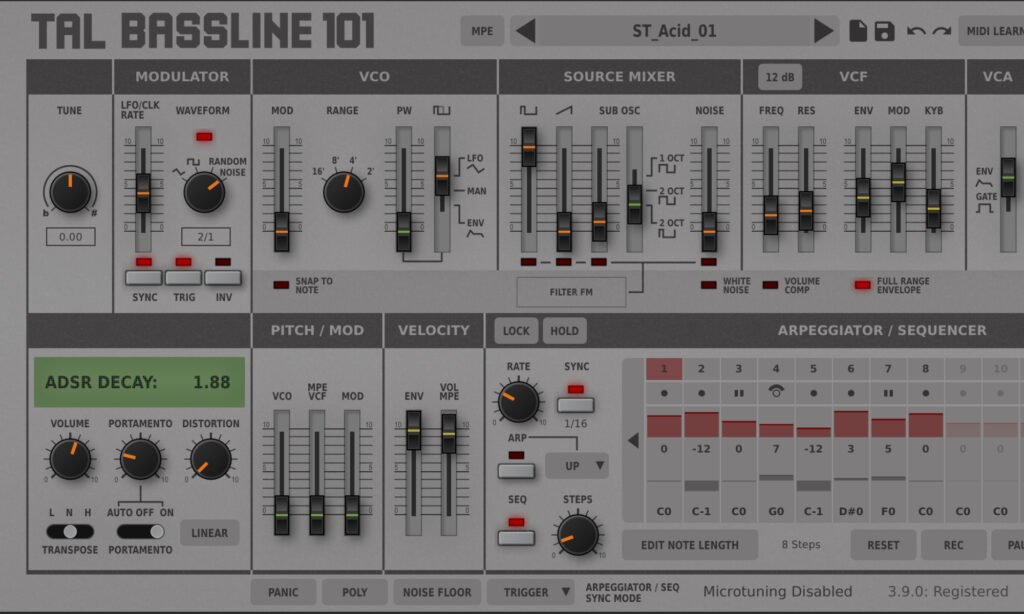The width and height of the screenshot is (1024, 614).
Task: Click the mode dot under step 5
Action: (x=813, y=393)
